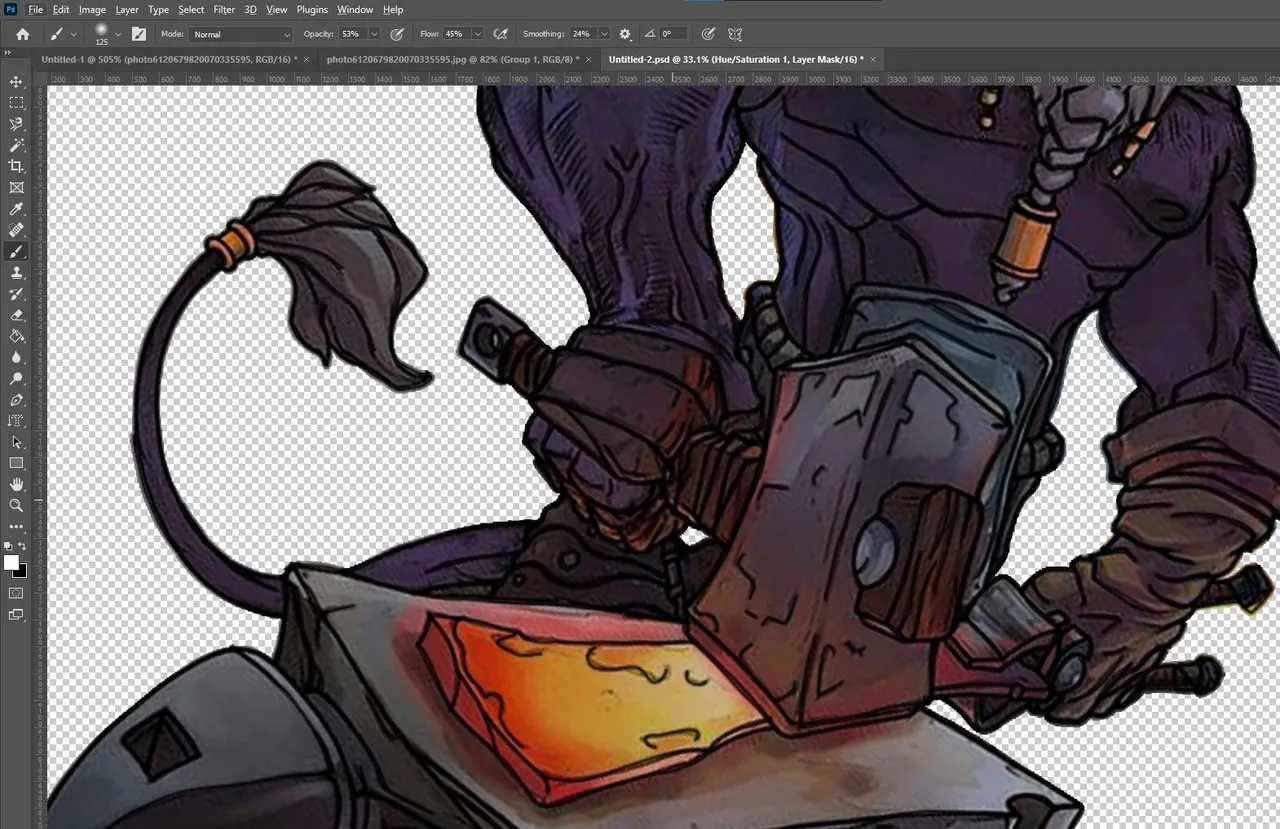Open the View menu

(x=277, y=9)
